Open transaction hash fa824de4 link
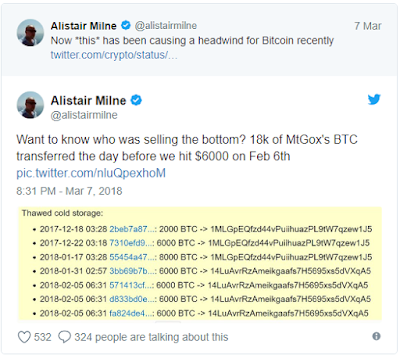Viewport: 400px width, 362px height. 131,313
